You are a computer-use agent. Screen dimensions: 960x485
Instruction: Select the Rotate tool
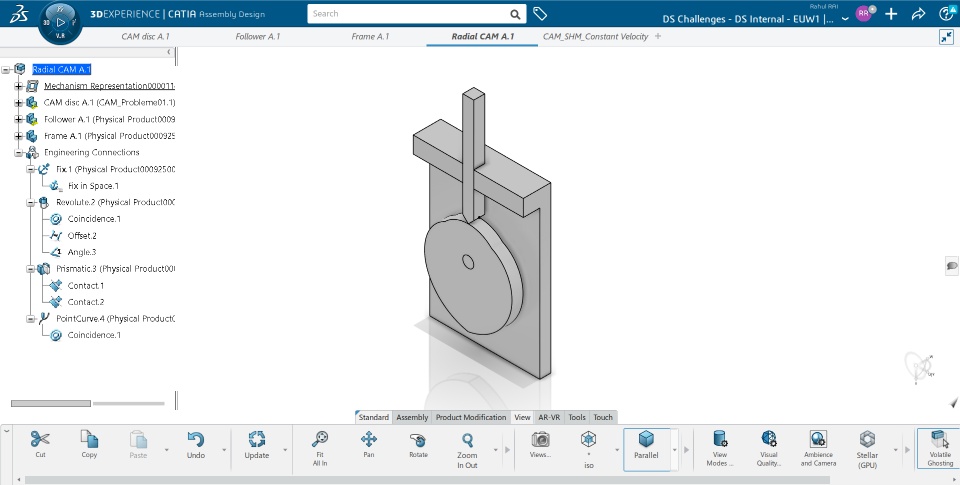(418, 444)
